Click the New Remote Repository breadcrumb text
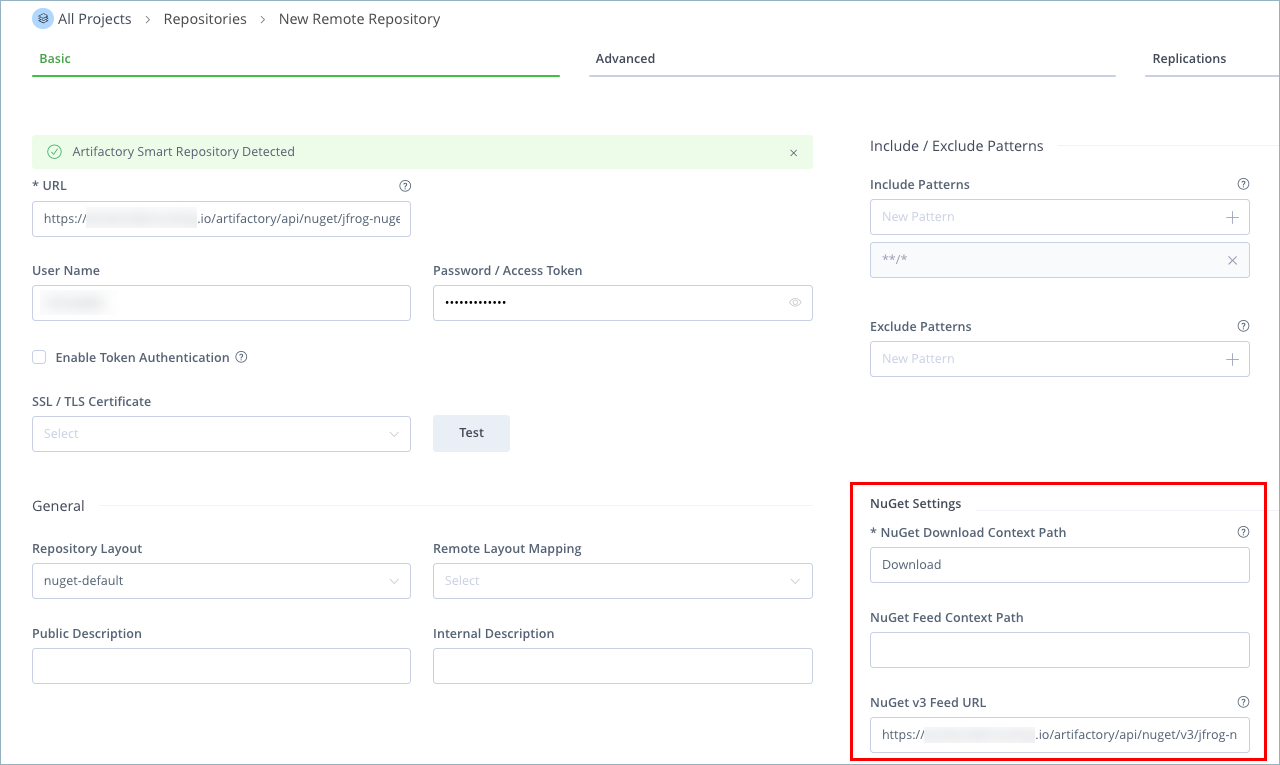 point(359,19)
